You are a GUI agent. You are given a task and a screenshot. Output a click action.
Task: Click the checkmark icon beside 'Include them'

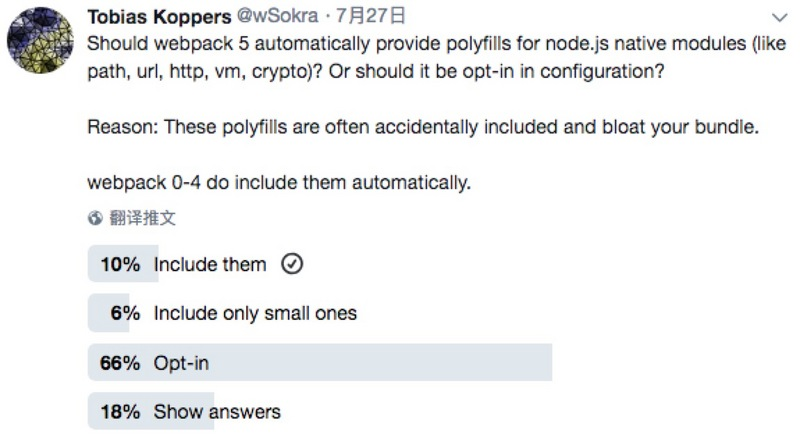point(292,264)
